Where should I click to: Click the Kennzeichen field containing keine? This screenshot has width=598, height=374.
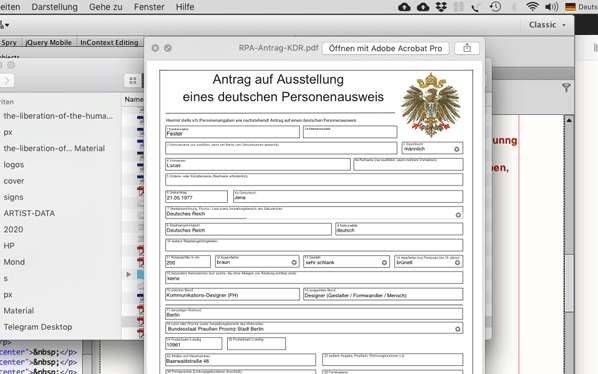[314, 277]
